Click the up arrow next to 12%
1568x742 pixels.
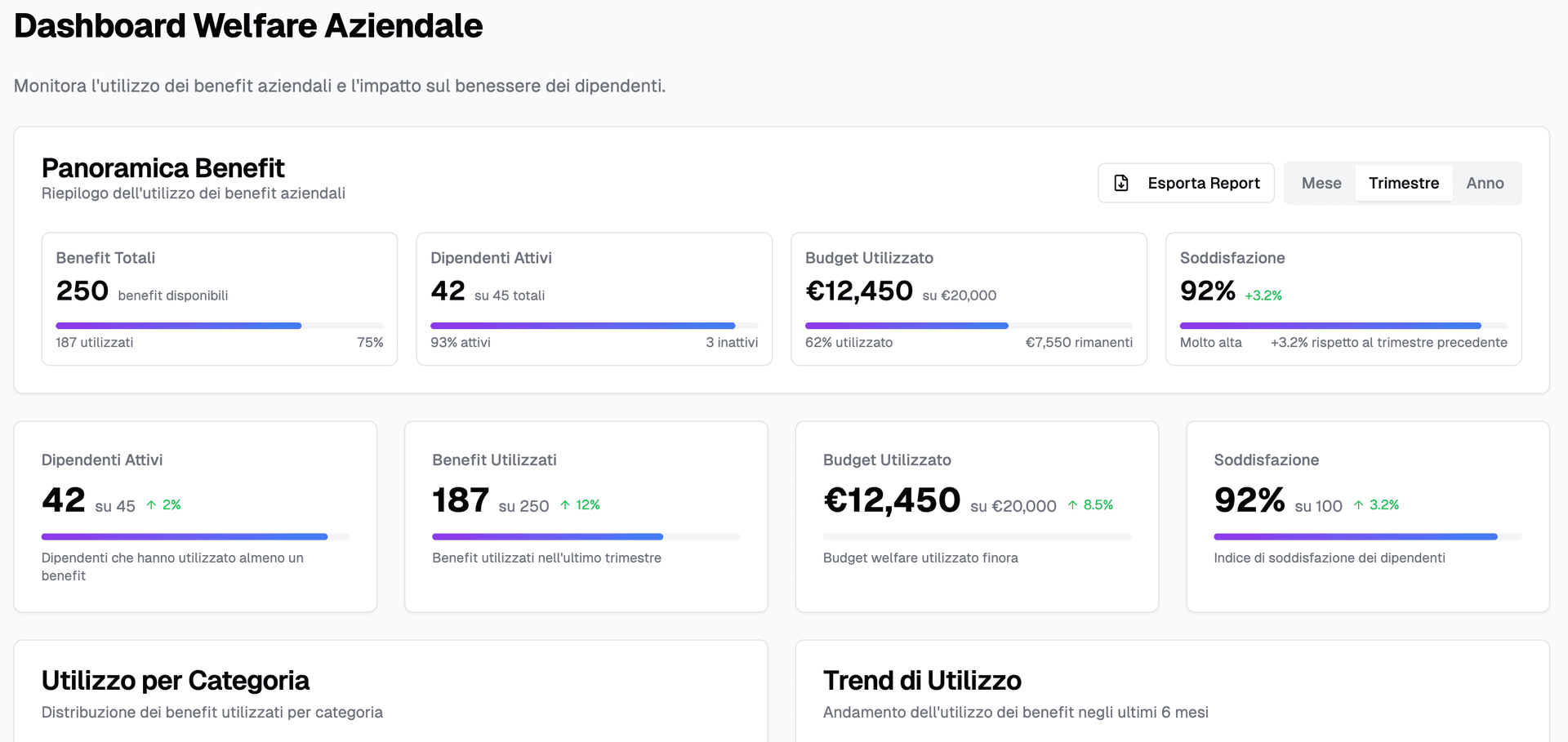point(567,504)
